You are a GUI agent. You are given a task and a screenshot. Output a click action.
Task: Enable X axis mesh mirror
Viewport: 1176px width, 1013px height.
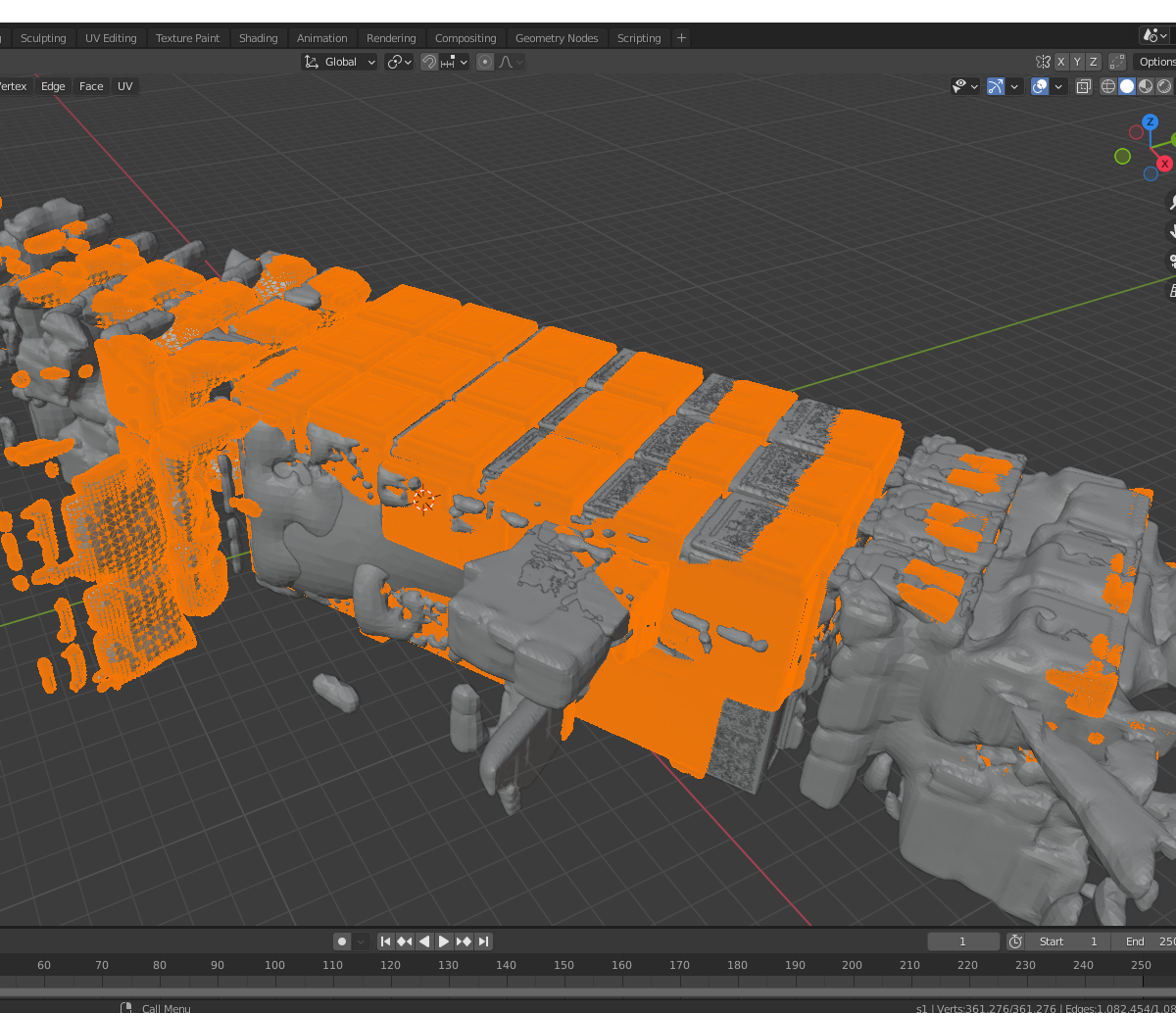(1060, 62)
